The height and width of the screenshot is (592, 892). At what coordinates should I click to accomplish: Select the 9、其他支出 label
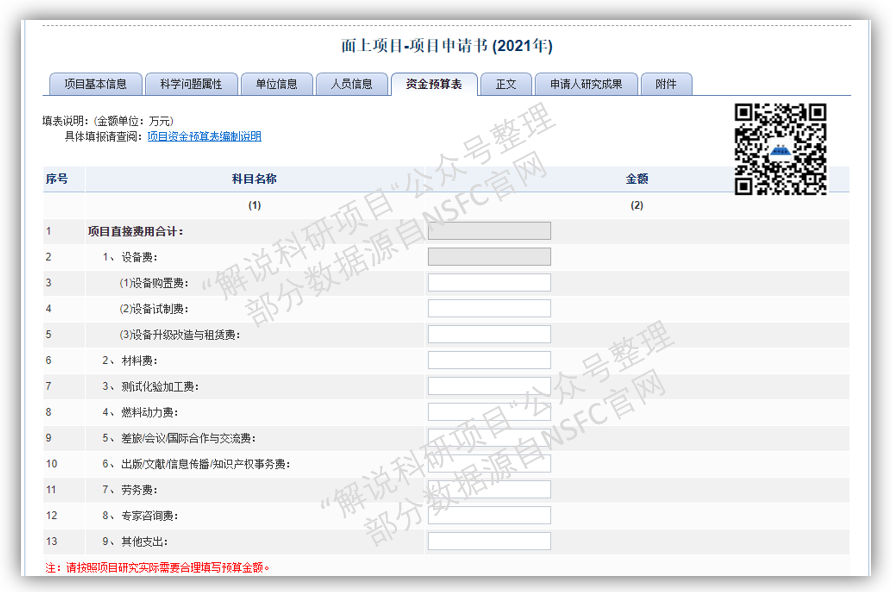pyautogui.click(x=135, y=542)
